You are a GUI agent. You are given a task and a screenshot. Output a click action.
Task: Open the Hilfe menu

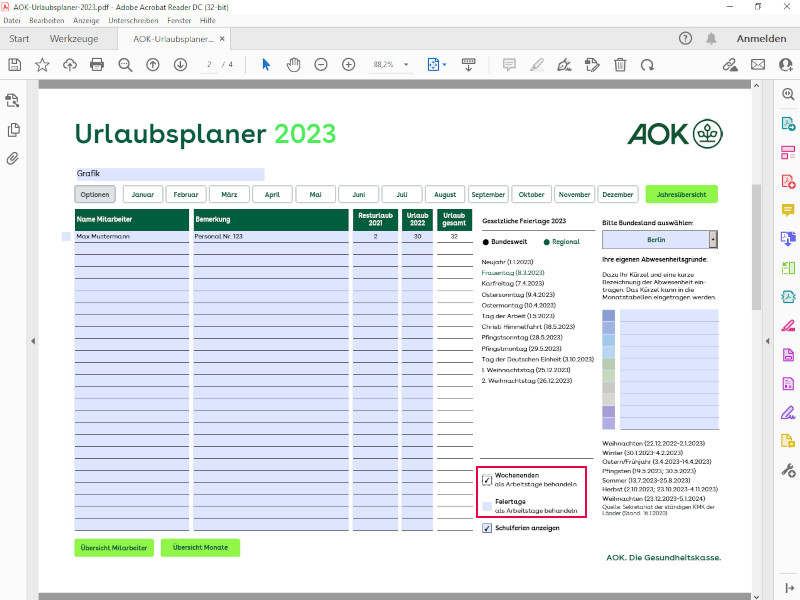pos(208,20)
